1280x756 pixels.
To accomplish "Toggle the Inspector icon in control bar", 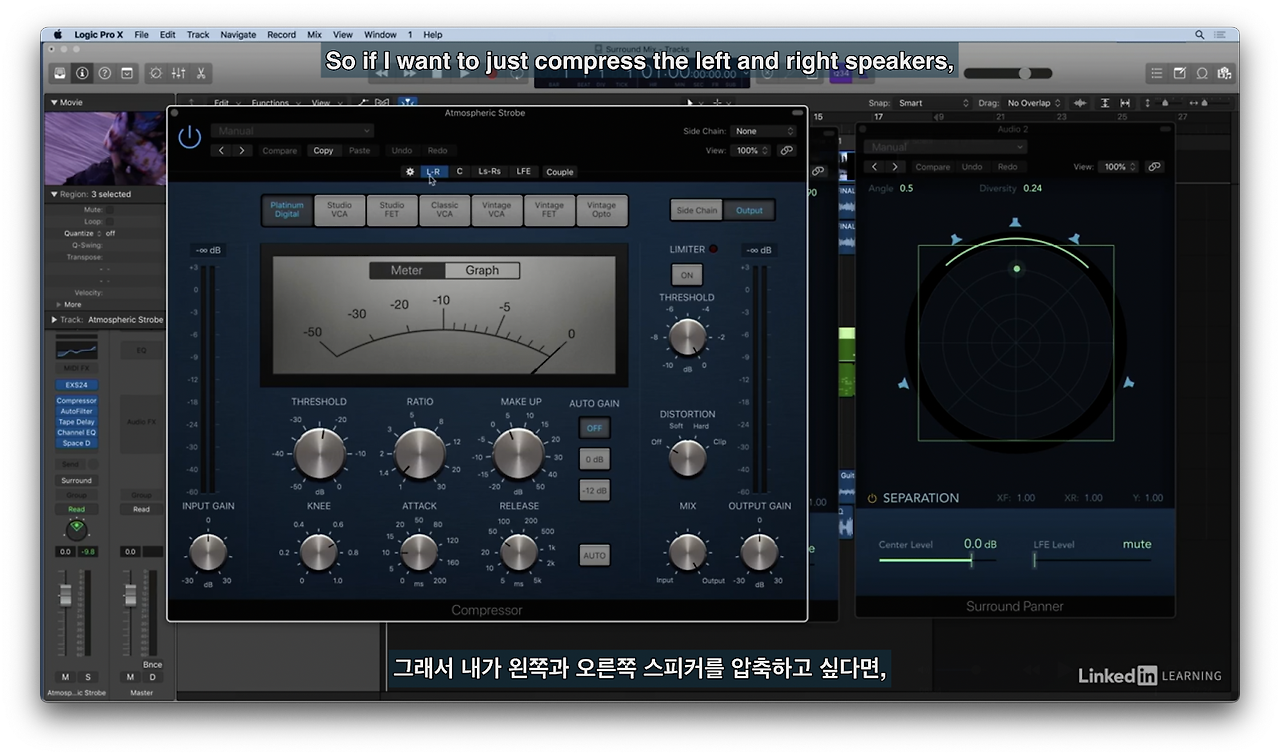I will point(82,73).
